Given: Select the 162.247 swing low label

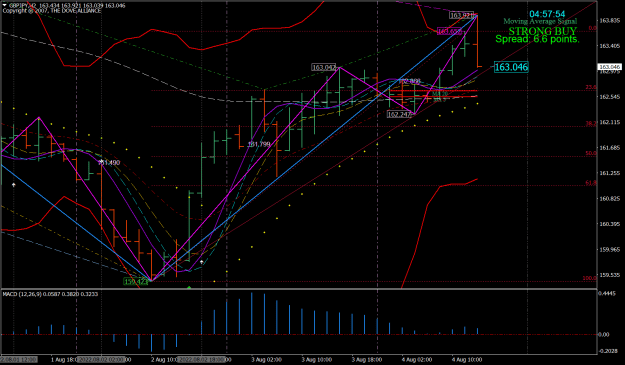Looking at the screenshot, I should 399,114.
